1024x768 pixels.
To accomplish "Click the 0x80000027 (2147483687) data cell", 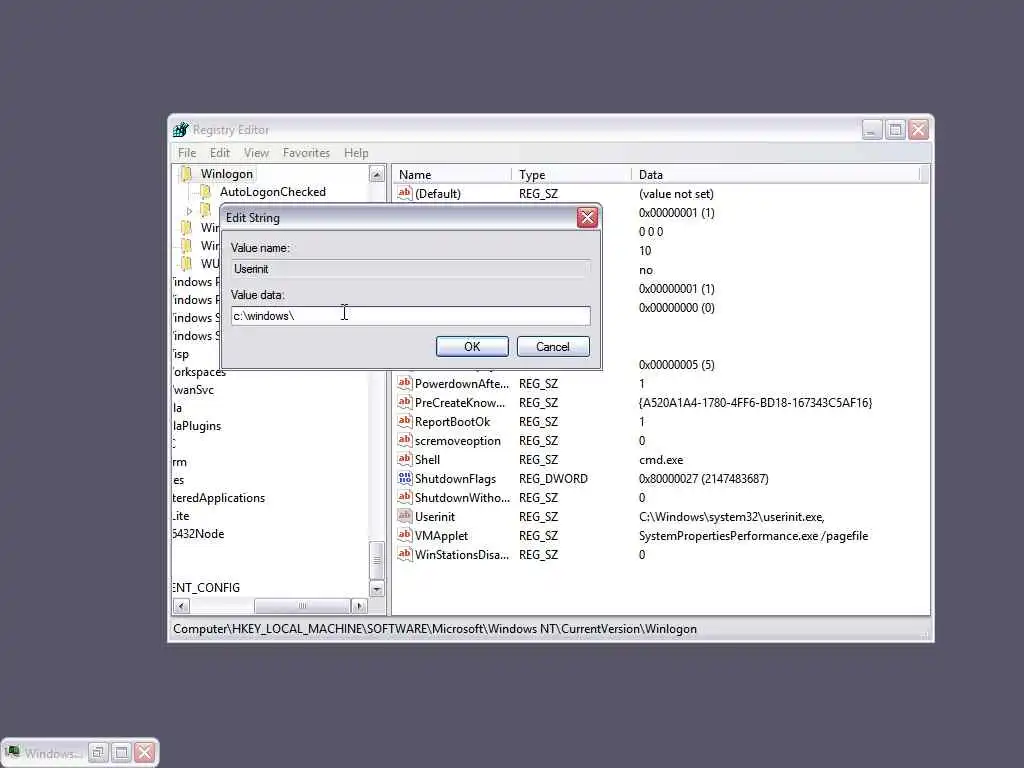I will click(703, 479).
